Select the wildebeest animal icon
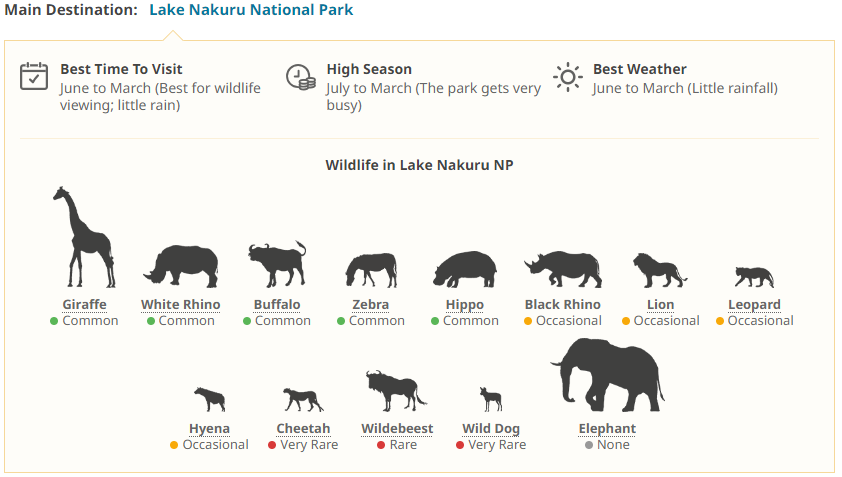 (x=396, y=391)
